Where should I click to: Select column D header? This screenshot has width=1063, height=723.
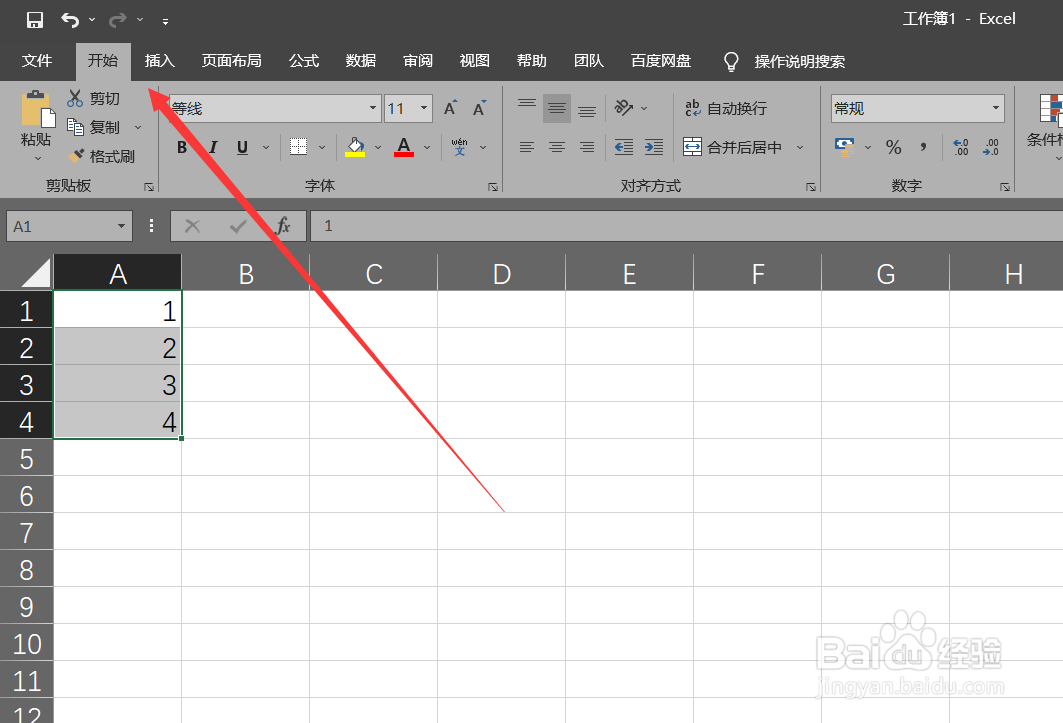(x=502, y=274)
